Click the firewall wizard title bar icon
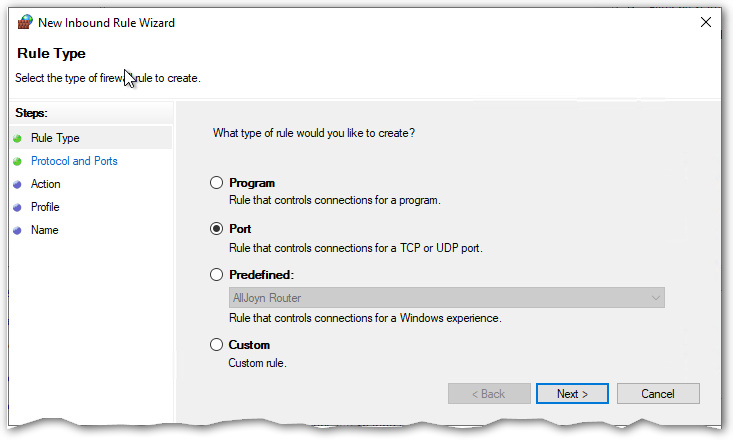The height and width of the screenshot is (440, 733). [24, 22]
